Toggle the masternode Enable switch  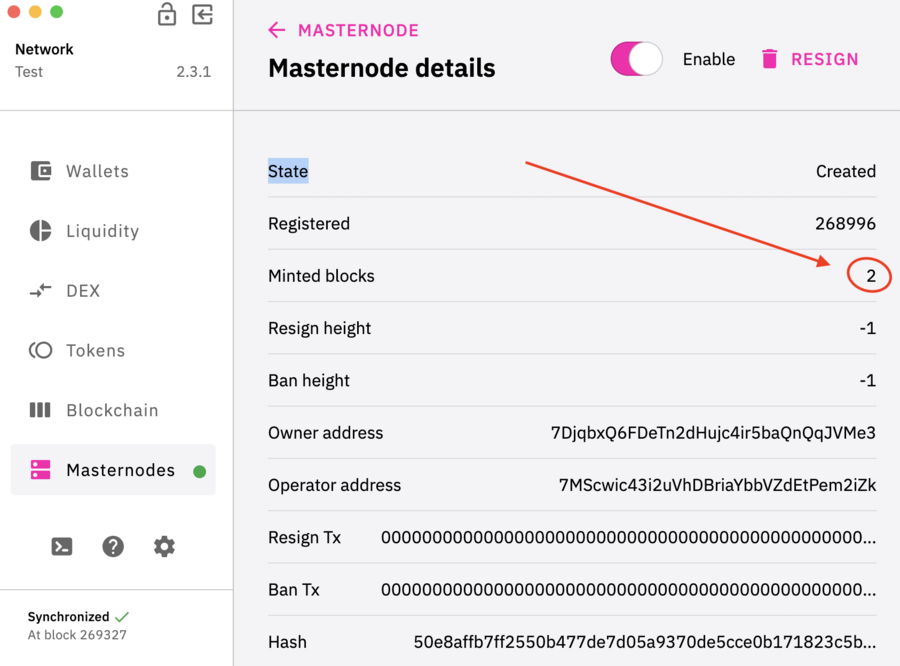coord(637,59)
